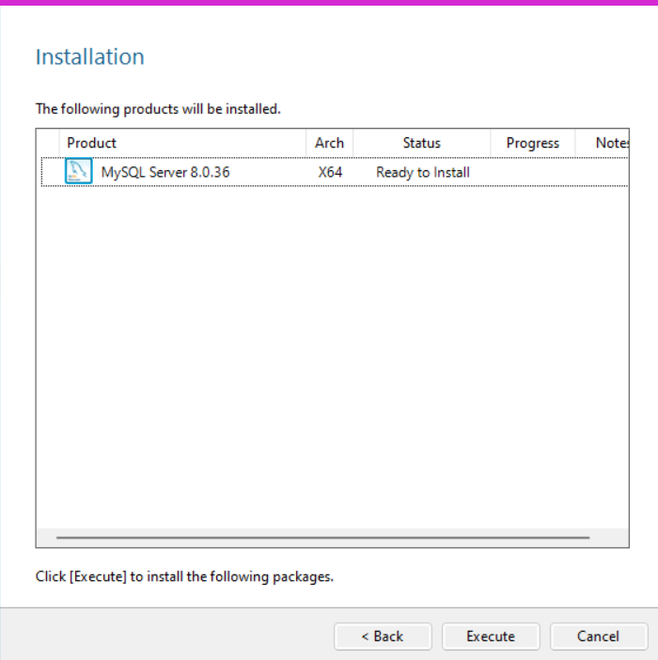
Task: Click the Product column header
Action: (183, 143)
